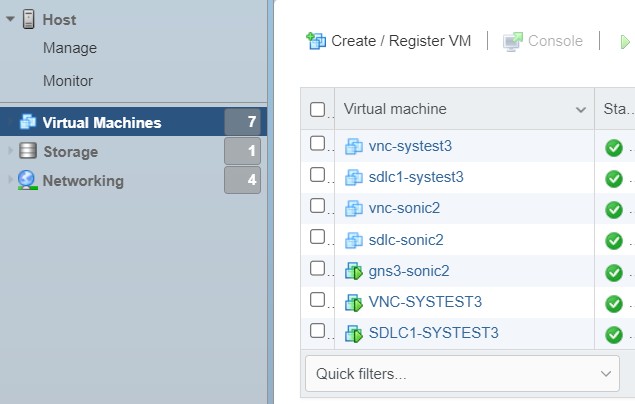Open the Monitor section under Host
The width and height of the screenshot is (635, 404).
coord(68,80)
